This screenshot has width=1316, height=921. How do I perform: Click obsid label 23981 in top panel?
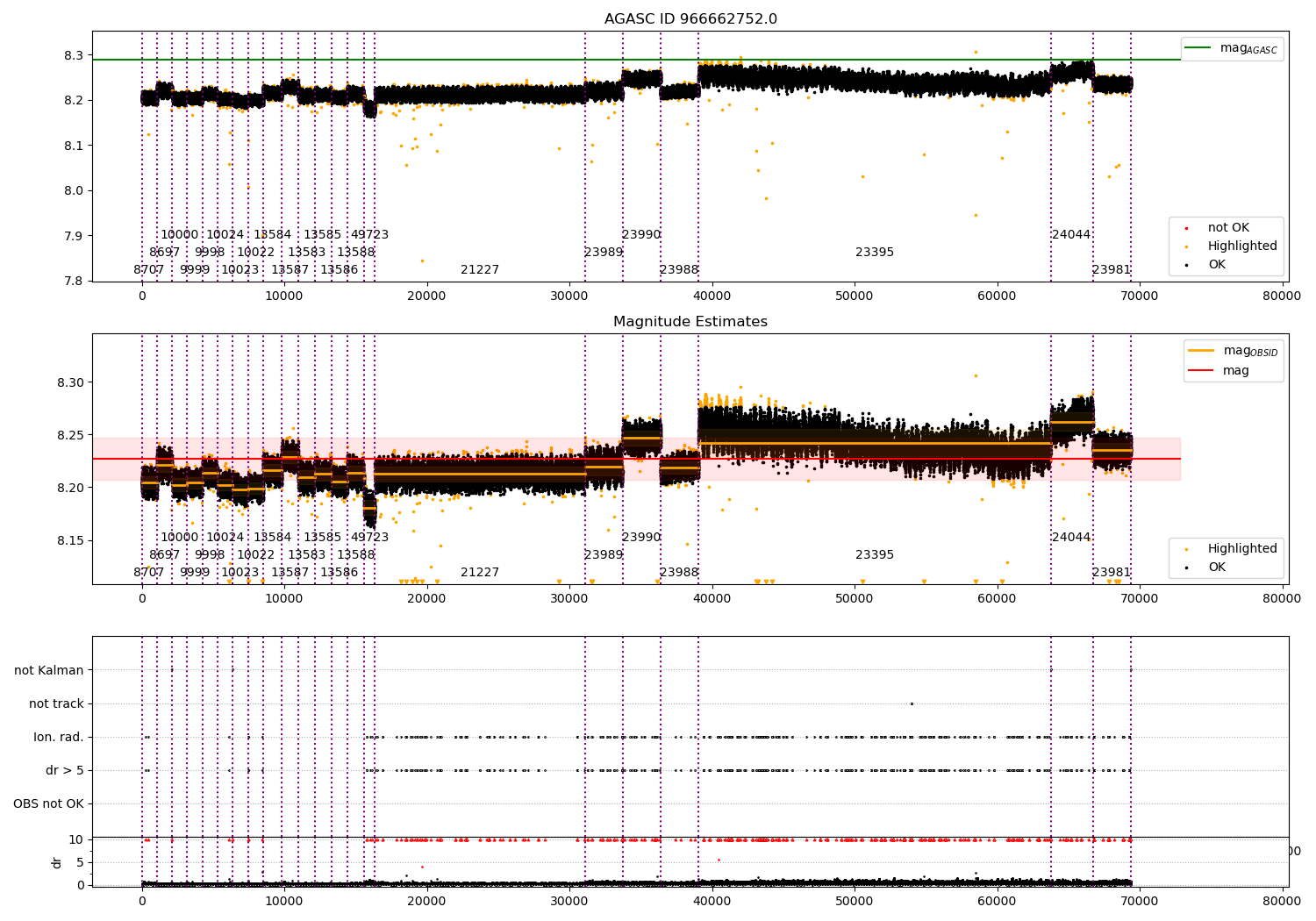point(1112,270)
